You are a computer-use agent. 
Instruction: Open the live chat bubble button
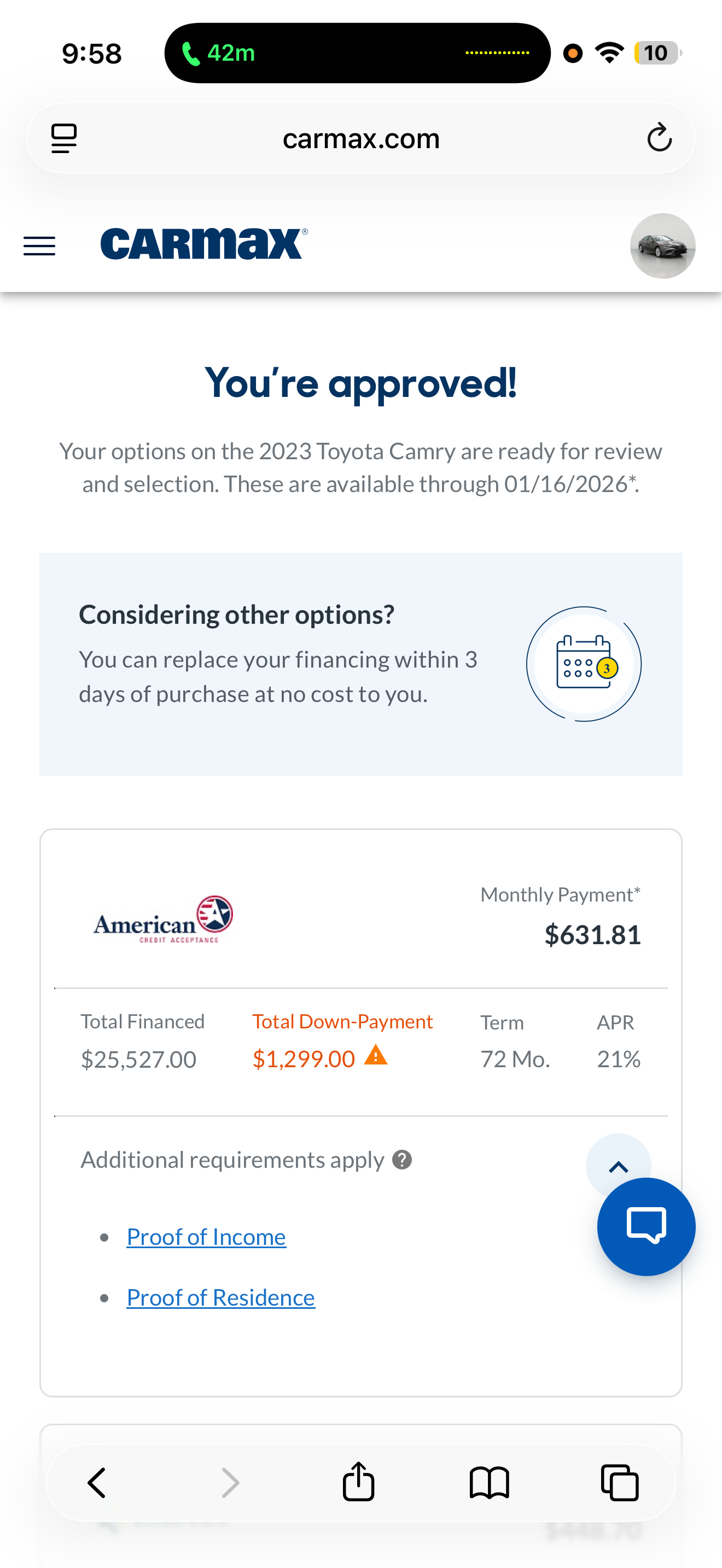646,1226
